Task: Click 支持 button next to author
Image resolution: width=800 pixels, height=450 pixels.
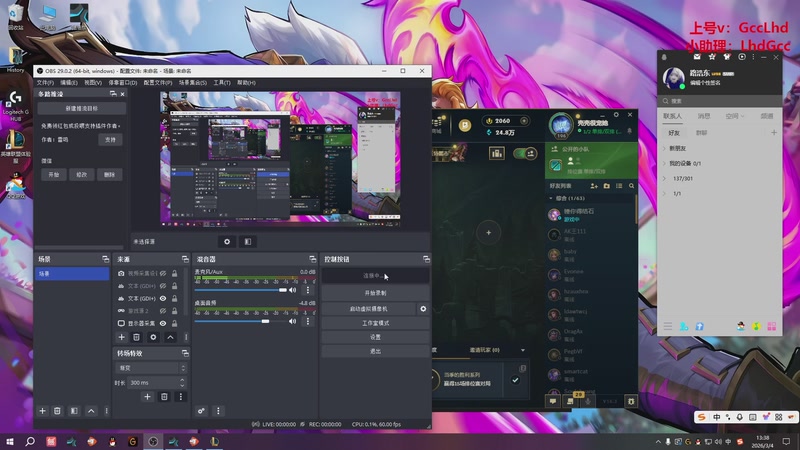Action: pos(110,139)
